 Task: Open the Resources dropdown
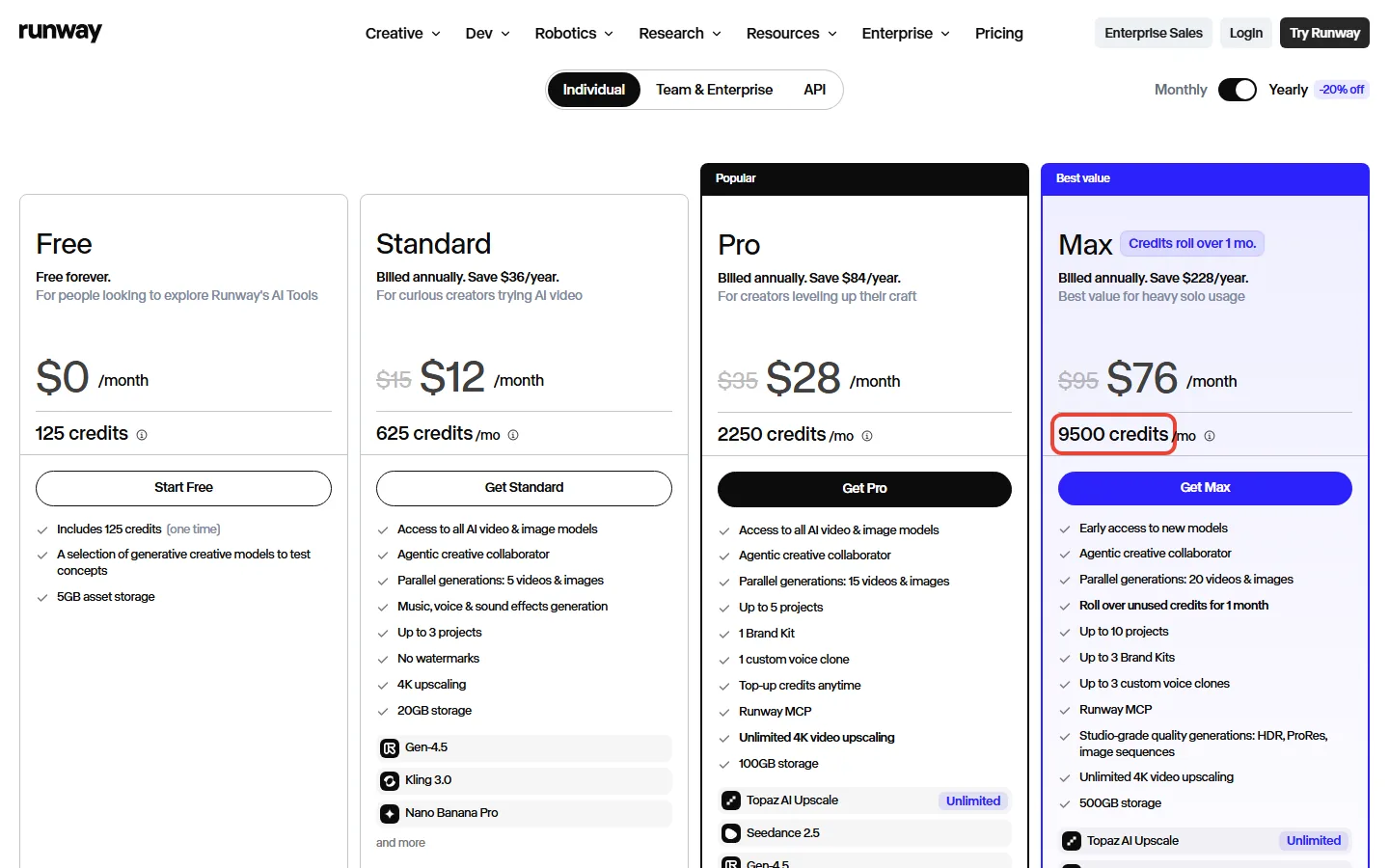[792, 33]
